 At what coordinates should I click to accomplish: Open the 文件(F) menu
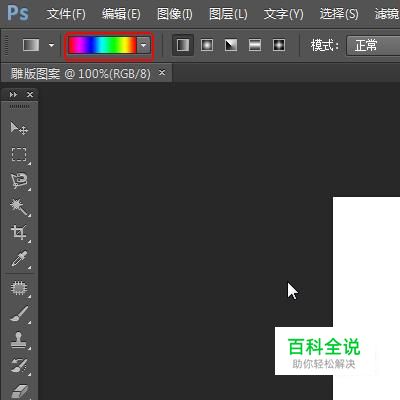click(66, 14)
